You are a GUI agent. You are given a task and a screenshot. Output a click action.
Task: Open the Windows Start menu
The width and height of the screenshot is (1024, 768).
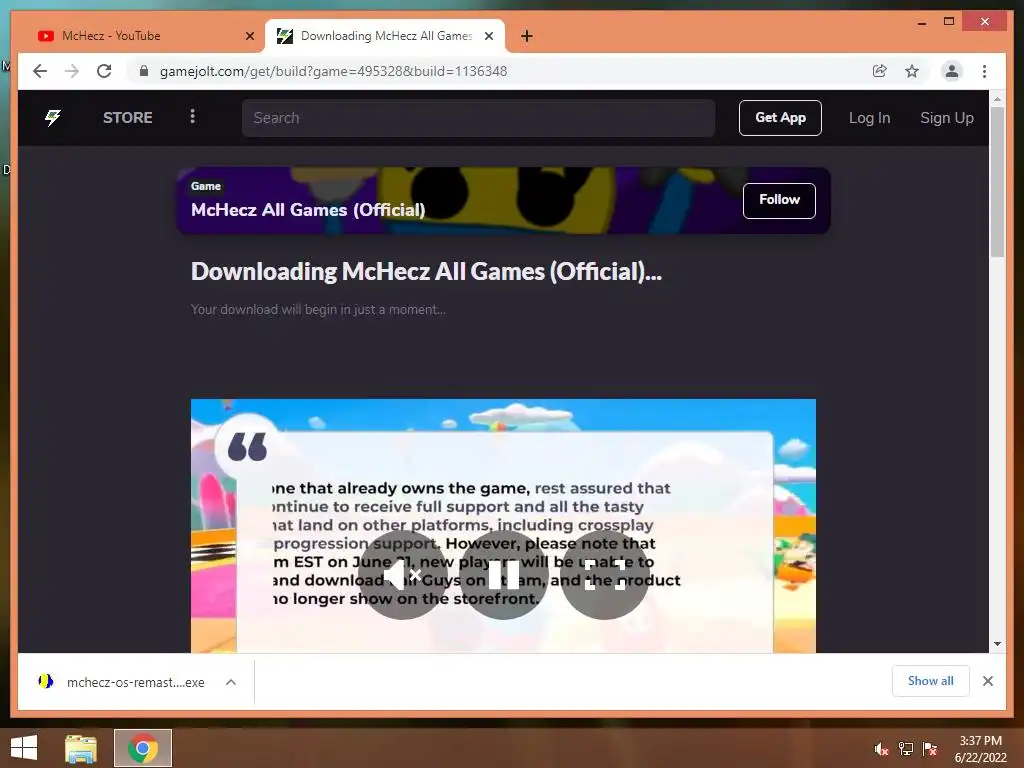24,748
